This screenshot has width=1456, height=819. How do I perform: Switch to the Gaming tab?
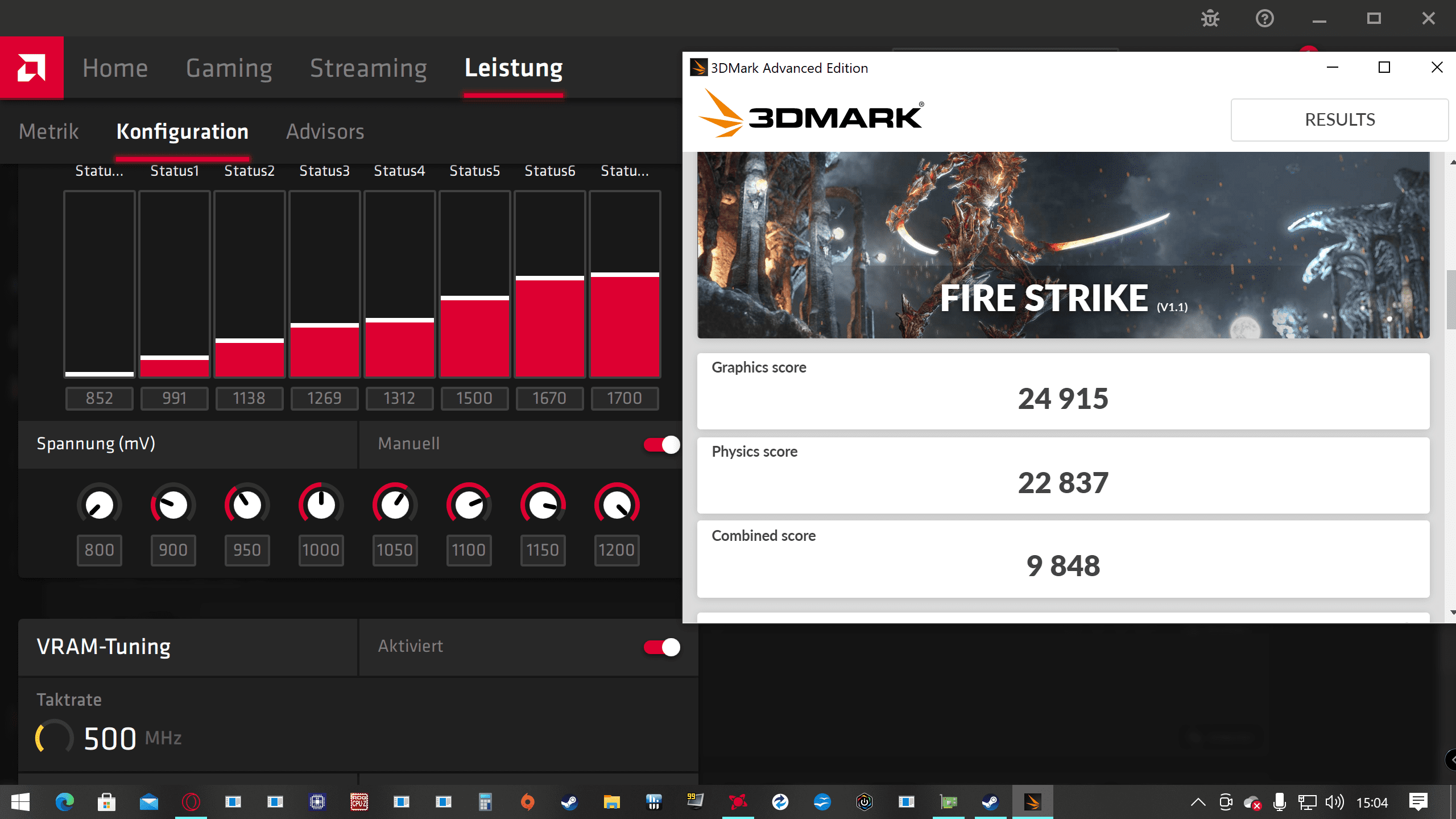tap(229, 68)
